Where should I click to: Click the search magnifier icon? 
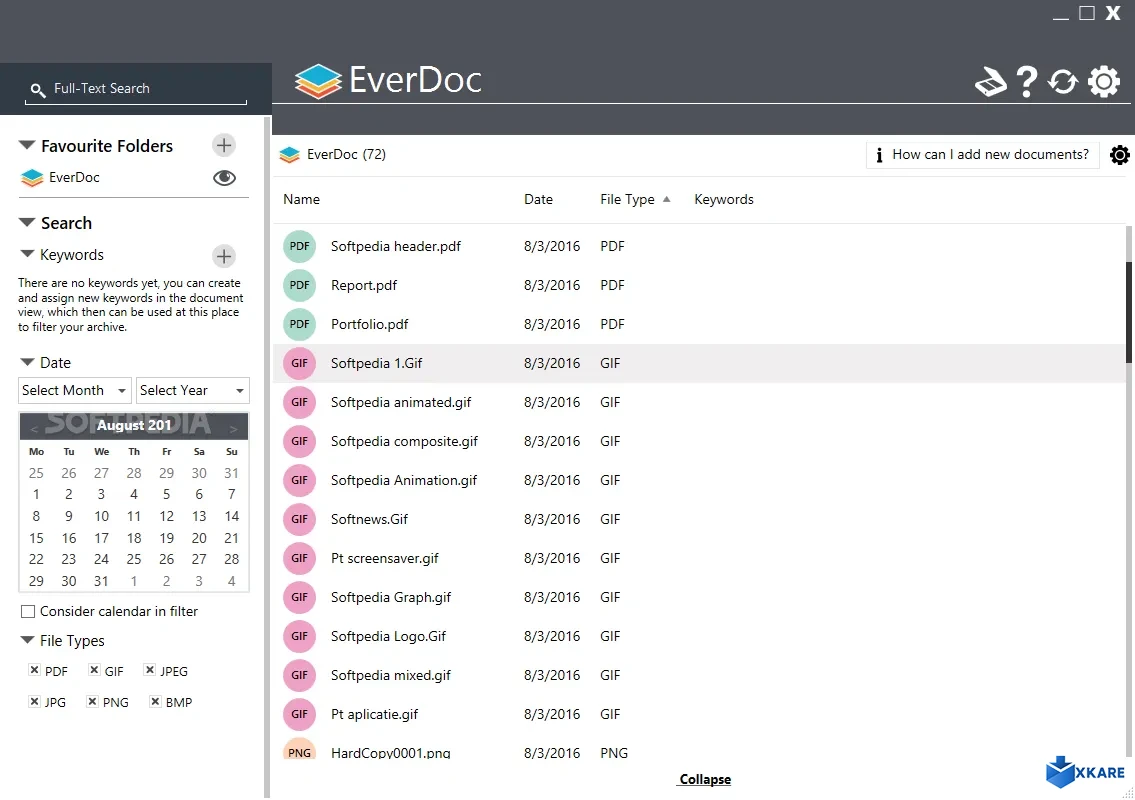pyautogui.click(x=38, y=90)
